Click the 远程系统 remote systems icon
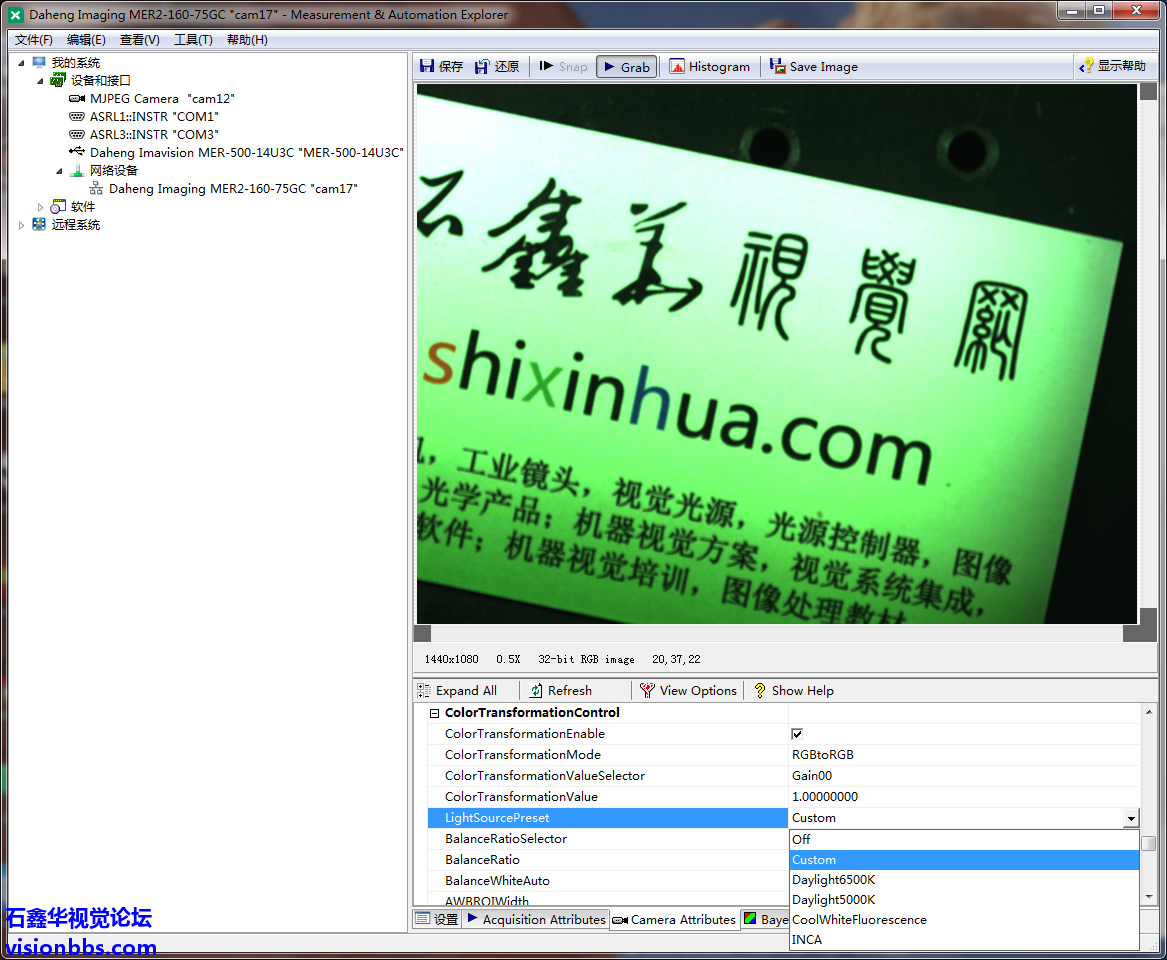The height and width of the screenshot is (960, 1167). (x=39, y=225)
